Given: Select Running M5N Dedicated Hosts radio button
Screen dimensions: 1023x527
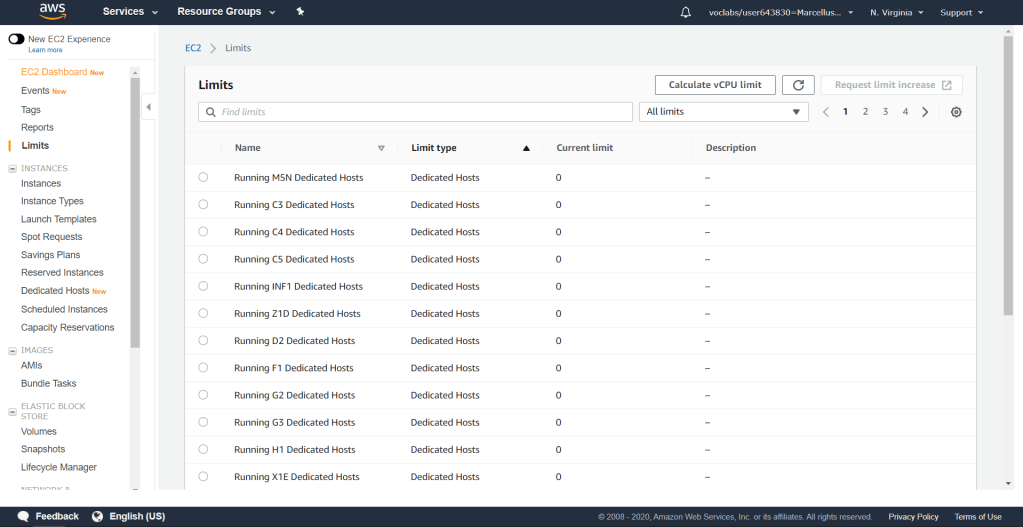Looking at the screenshot, I should pos(203,177).
